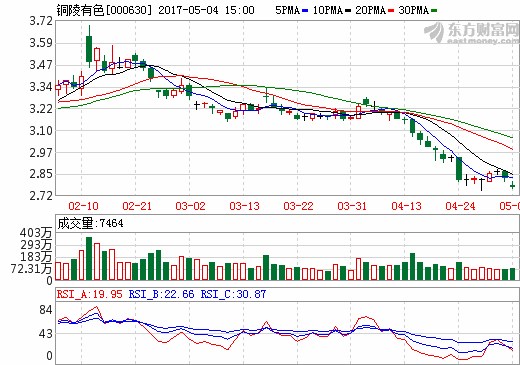Click the 3.10 price axis label

(x=41, y=130)
